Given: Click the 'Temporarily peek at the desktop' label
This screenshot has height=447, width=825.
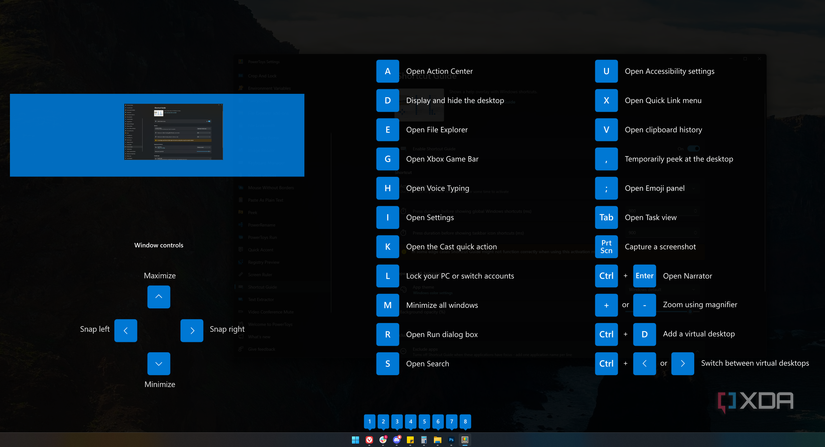Looking at the screenshot, I should coord(679,159).
